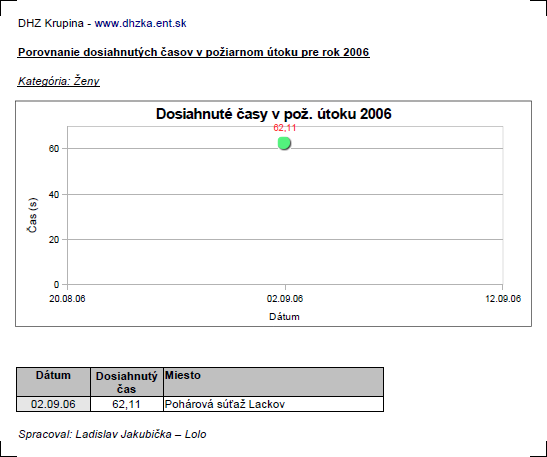Screen dimensions: 547x457
Task: Click the 60 value axis label
Action: [x=54, y=149]
